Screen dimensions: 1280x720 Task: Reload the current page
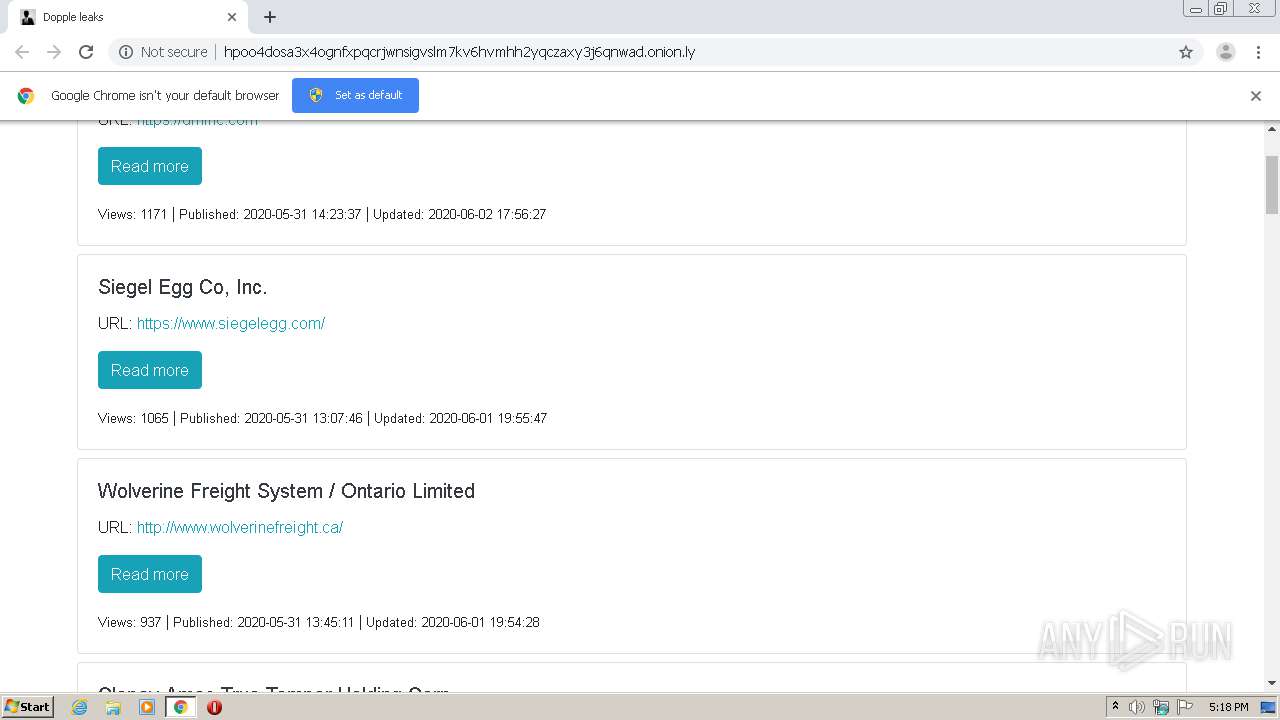86,52
